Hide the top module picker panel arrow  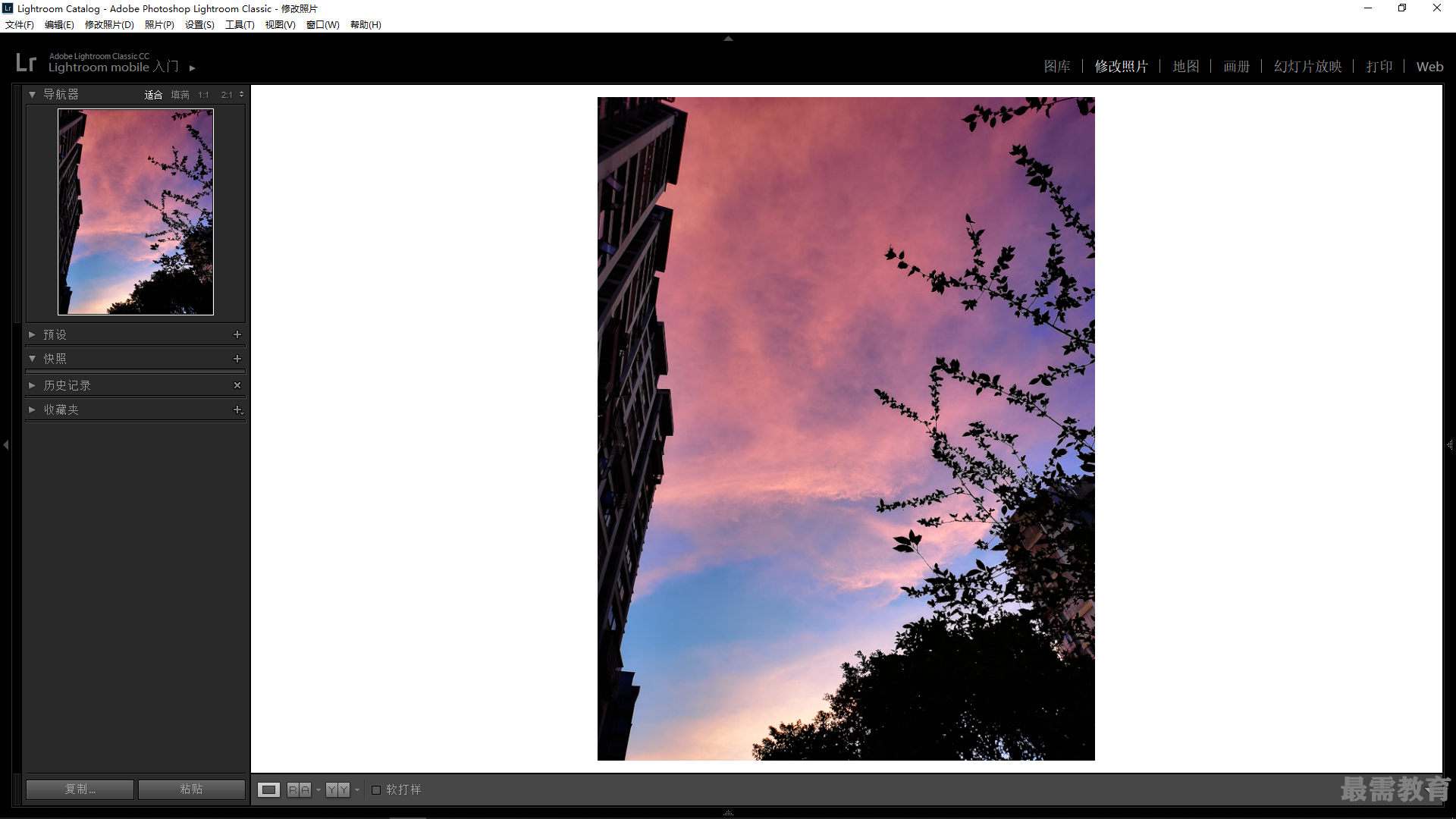tap(728, 38)
